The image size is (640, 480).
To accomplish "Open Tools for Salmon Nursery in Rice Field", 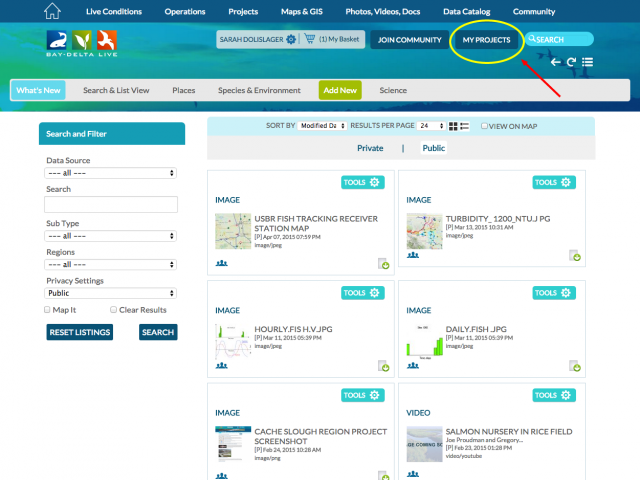I will pos(554,395).
